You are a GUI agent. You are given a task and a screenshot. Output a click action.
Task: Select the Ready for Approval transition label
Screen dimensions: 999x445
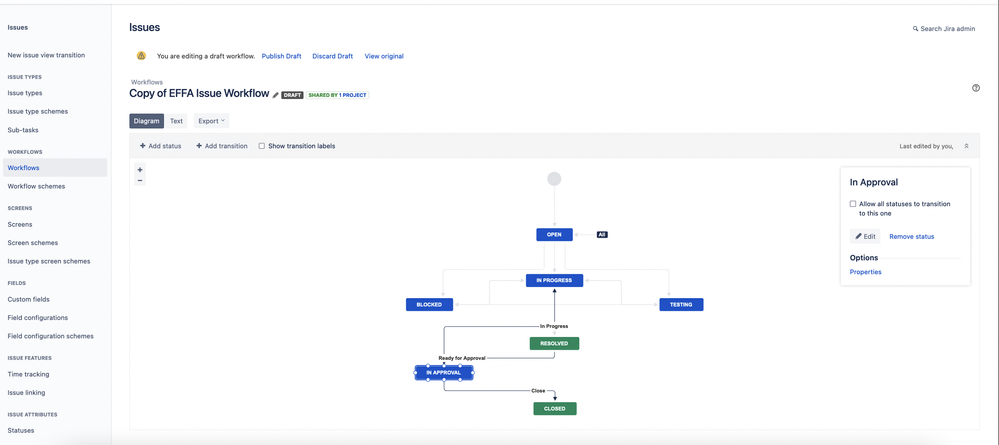click(x=462, y=358)
